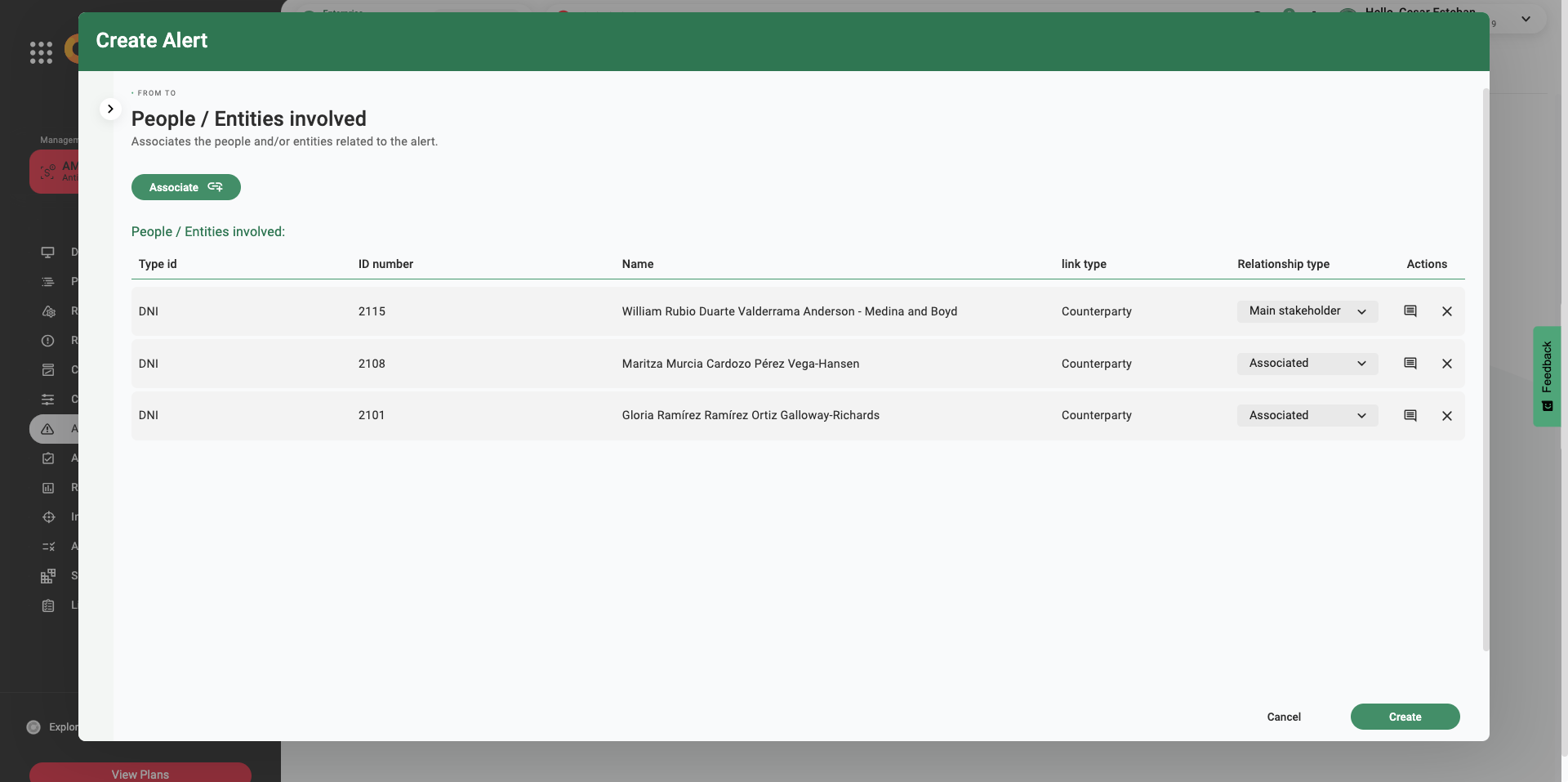Open the apps grid launcher icon
Viewport: 1568px width, 782px height.
41,52
